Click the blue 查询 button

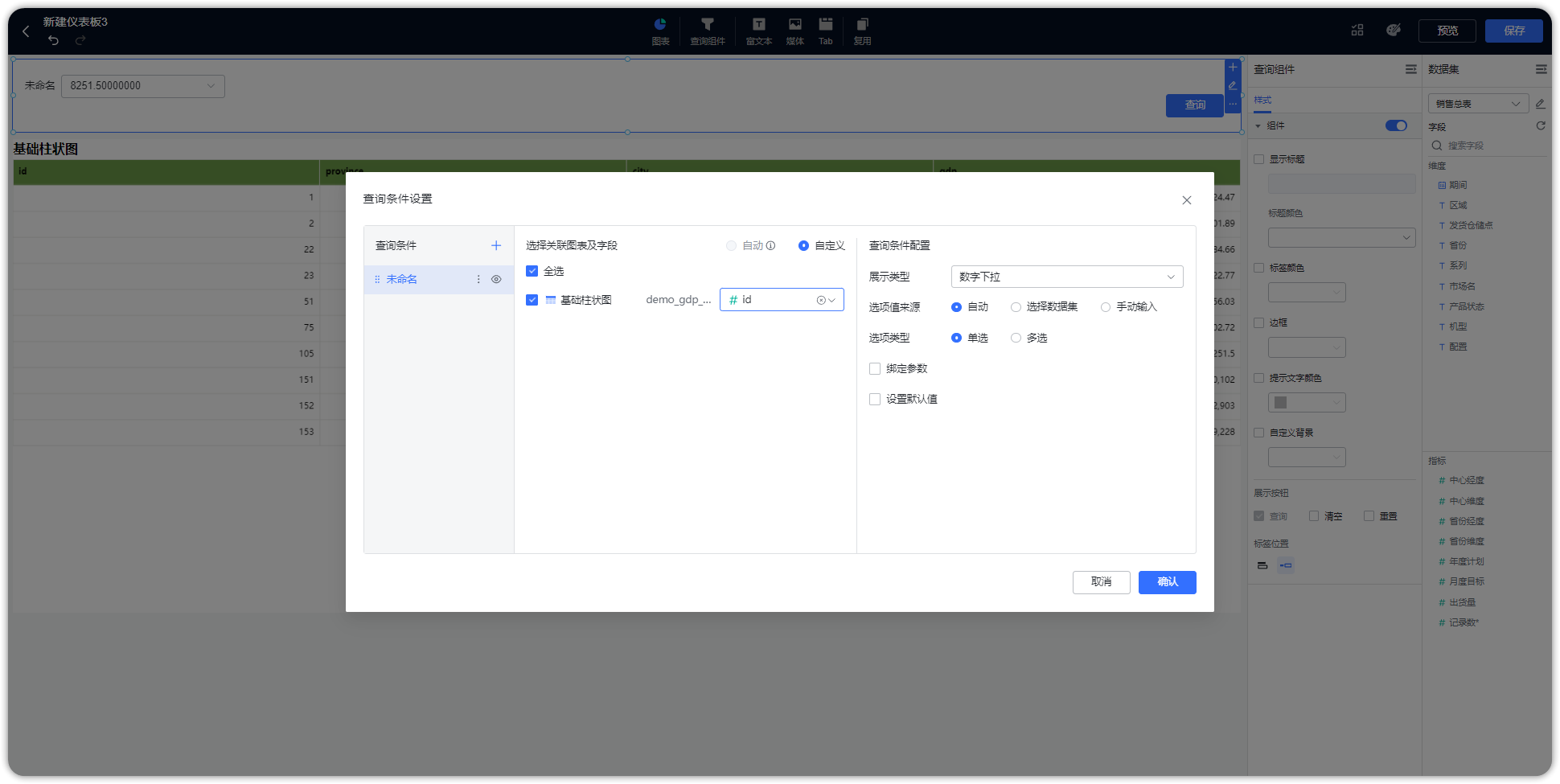click(x=1195, y=105)
